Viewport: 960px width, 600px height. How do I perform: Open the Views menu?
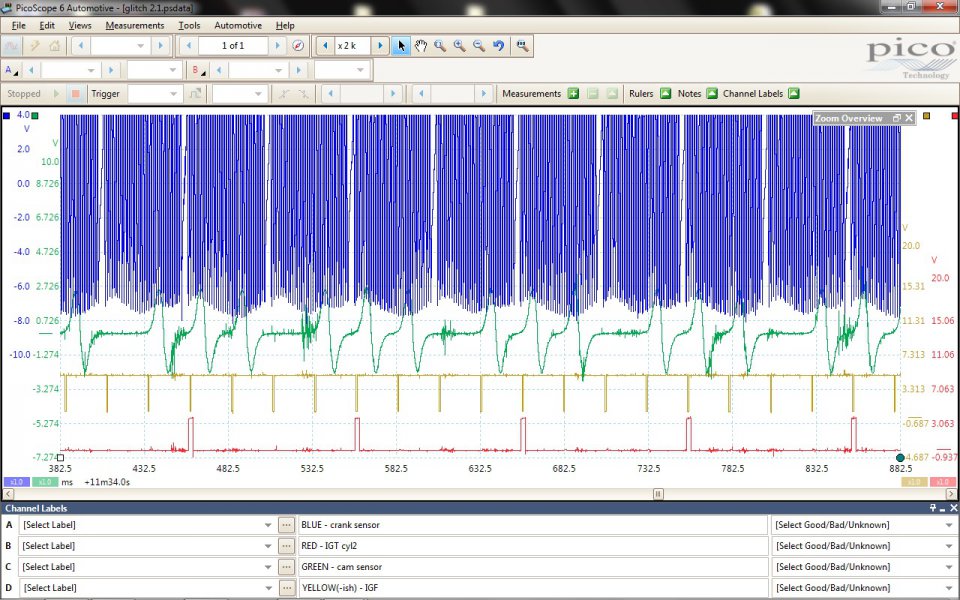click(x=80, y=25)
